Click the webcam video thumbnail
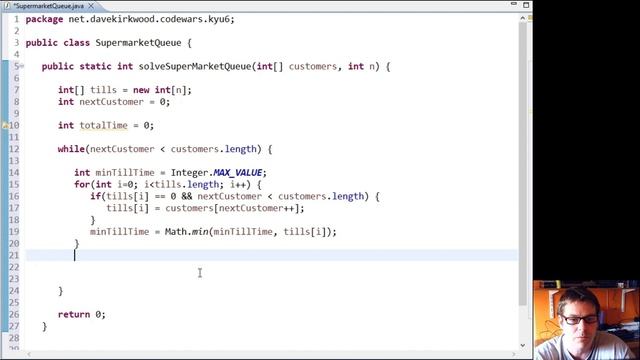 pos(586,320)
